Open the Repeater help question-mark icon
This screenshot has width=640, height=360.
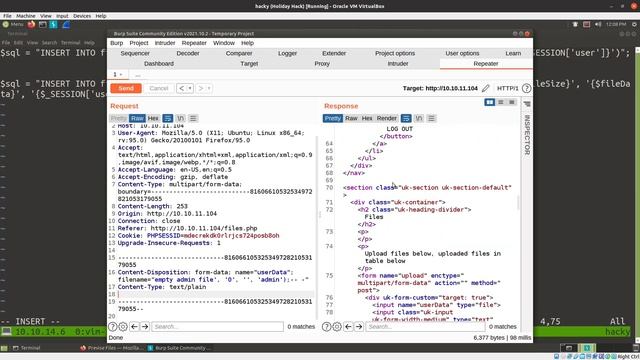click(527, 88)
